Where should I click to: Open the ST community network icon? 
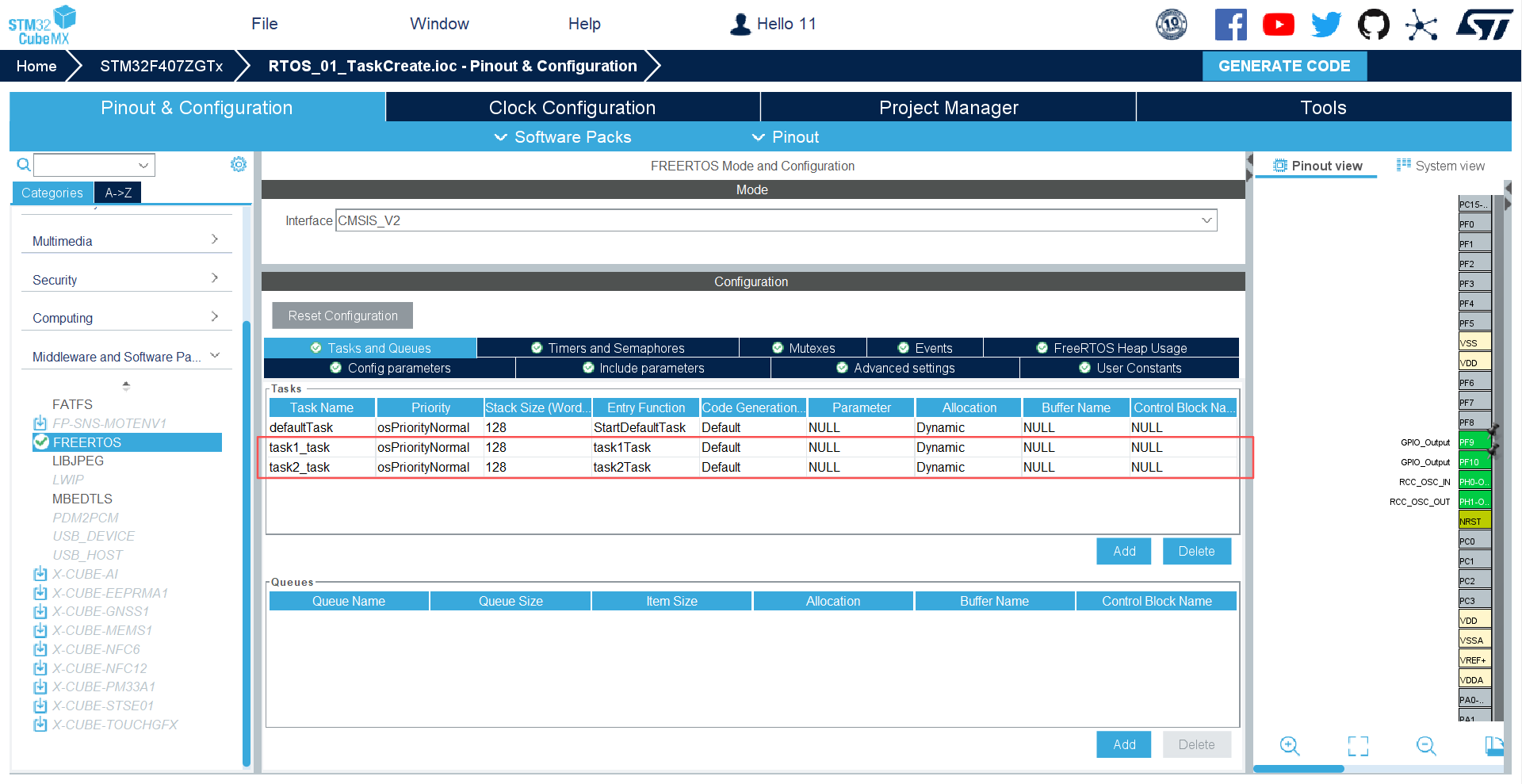click(x=1421, y=25)
